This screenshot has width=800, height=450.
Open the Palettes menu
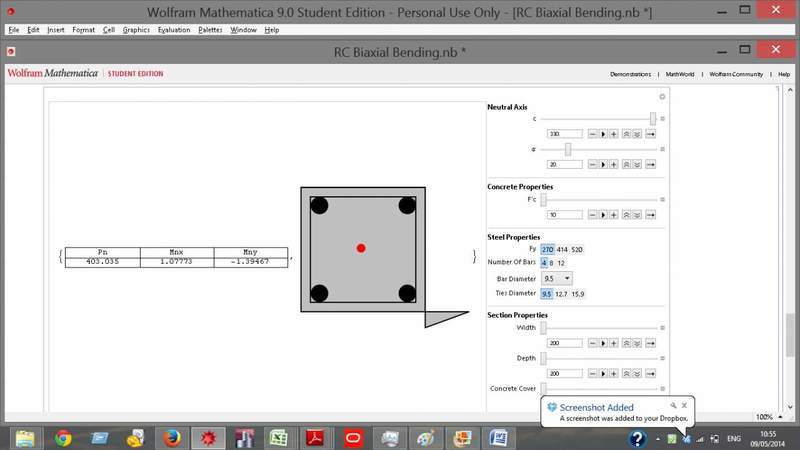[210, 30]
